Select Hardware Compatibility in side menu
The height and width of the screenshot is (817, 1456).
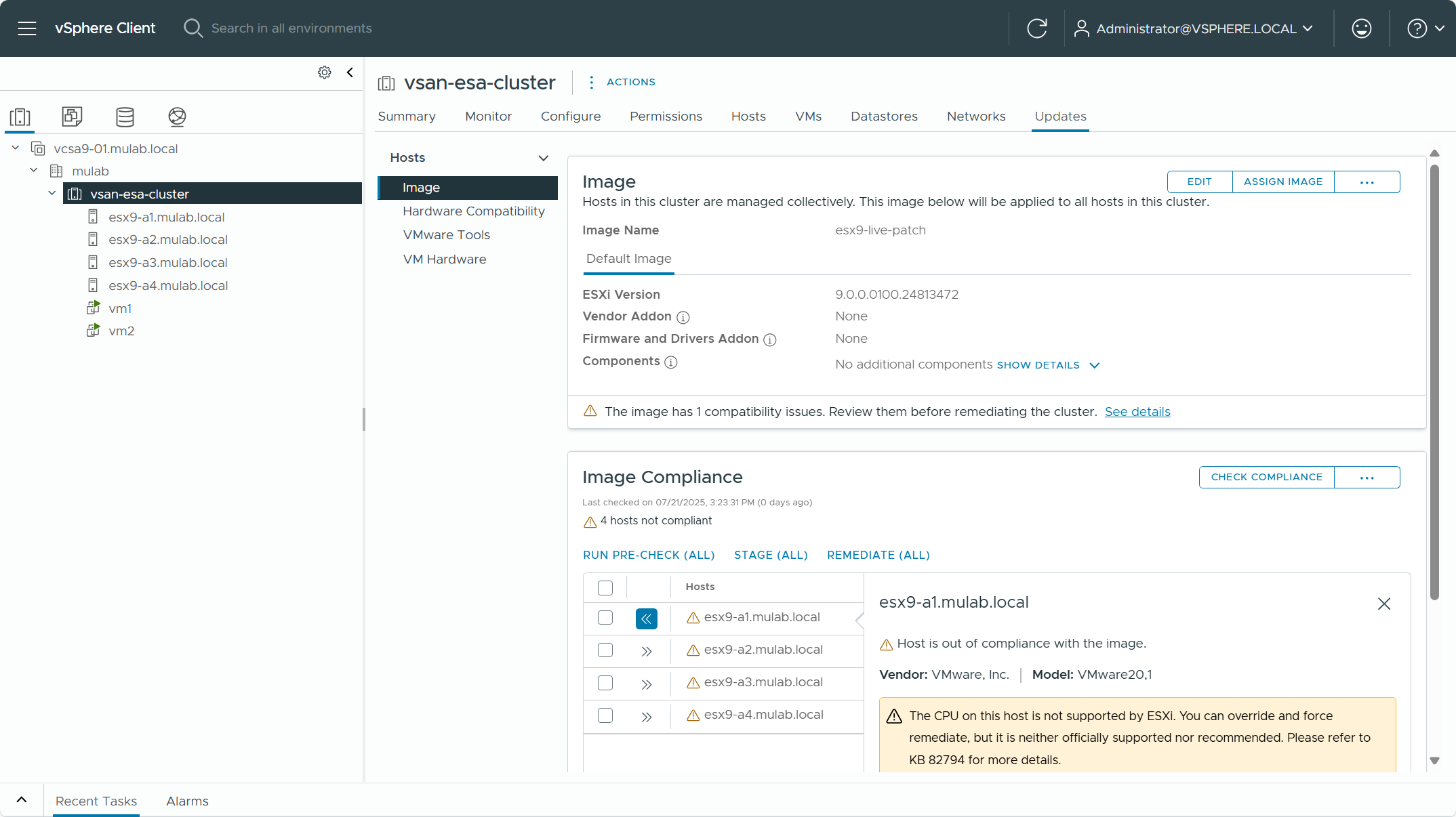473,211
